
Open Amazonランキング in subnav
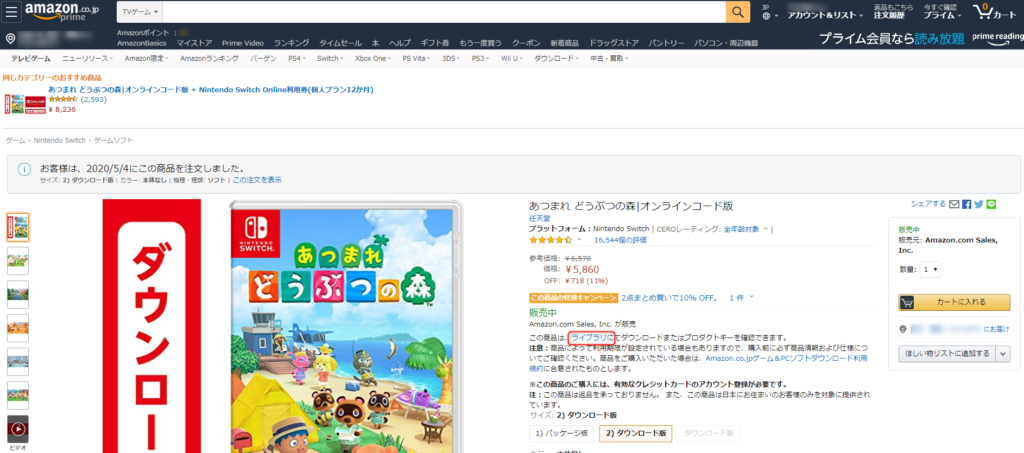(209, 58)
